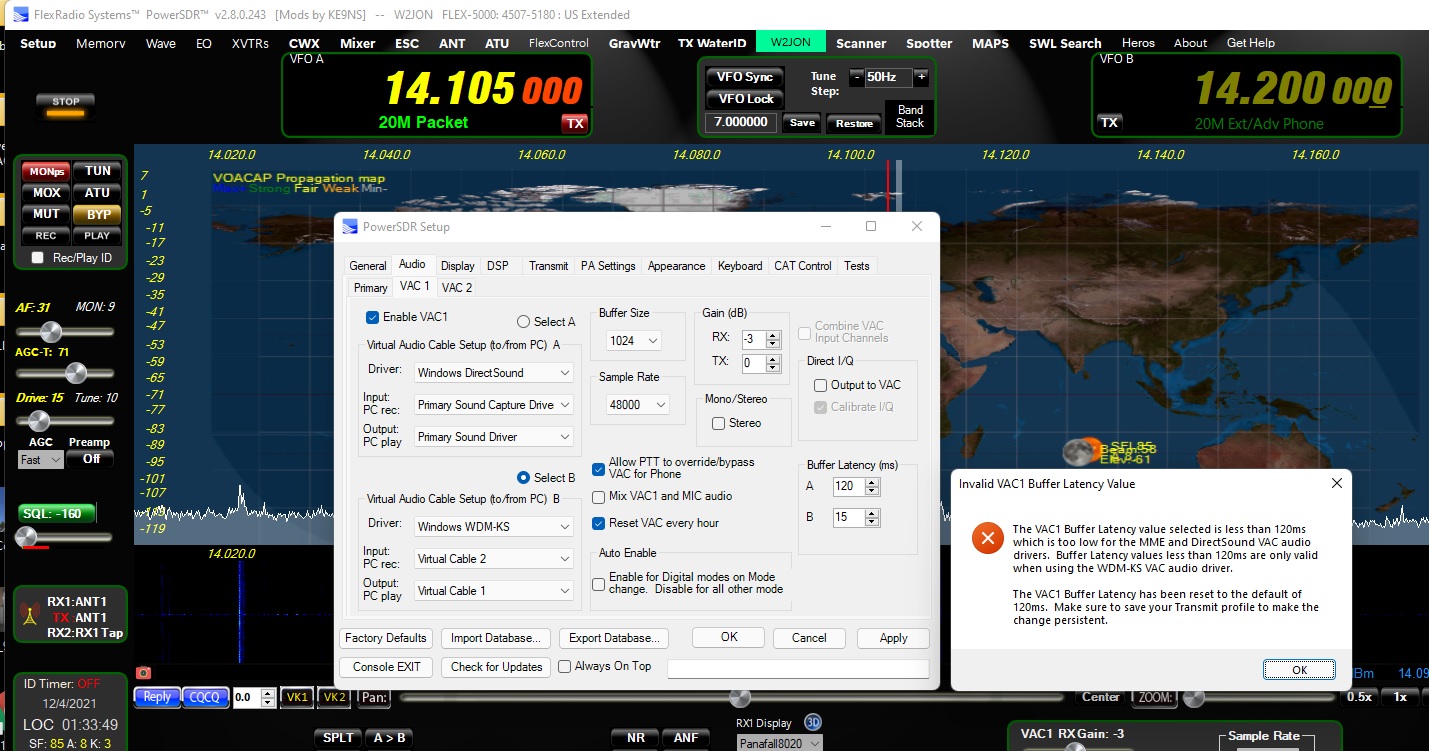Click the antenna tower icon
The width and height of the screenshot is (1429, 751).
[x=31, y=612]
